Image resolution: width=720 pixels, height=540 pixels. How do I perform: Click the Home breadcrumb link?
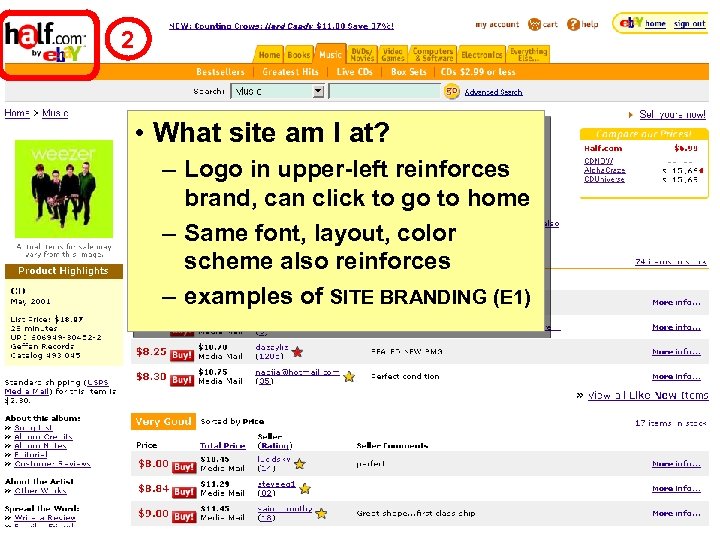tap(17, 113)
